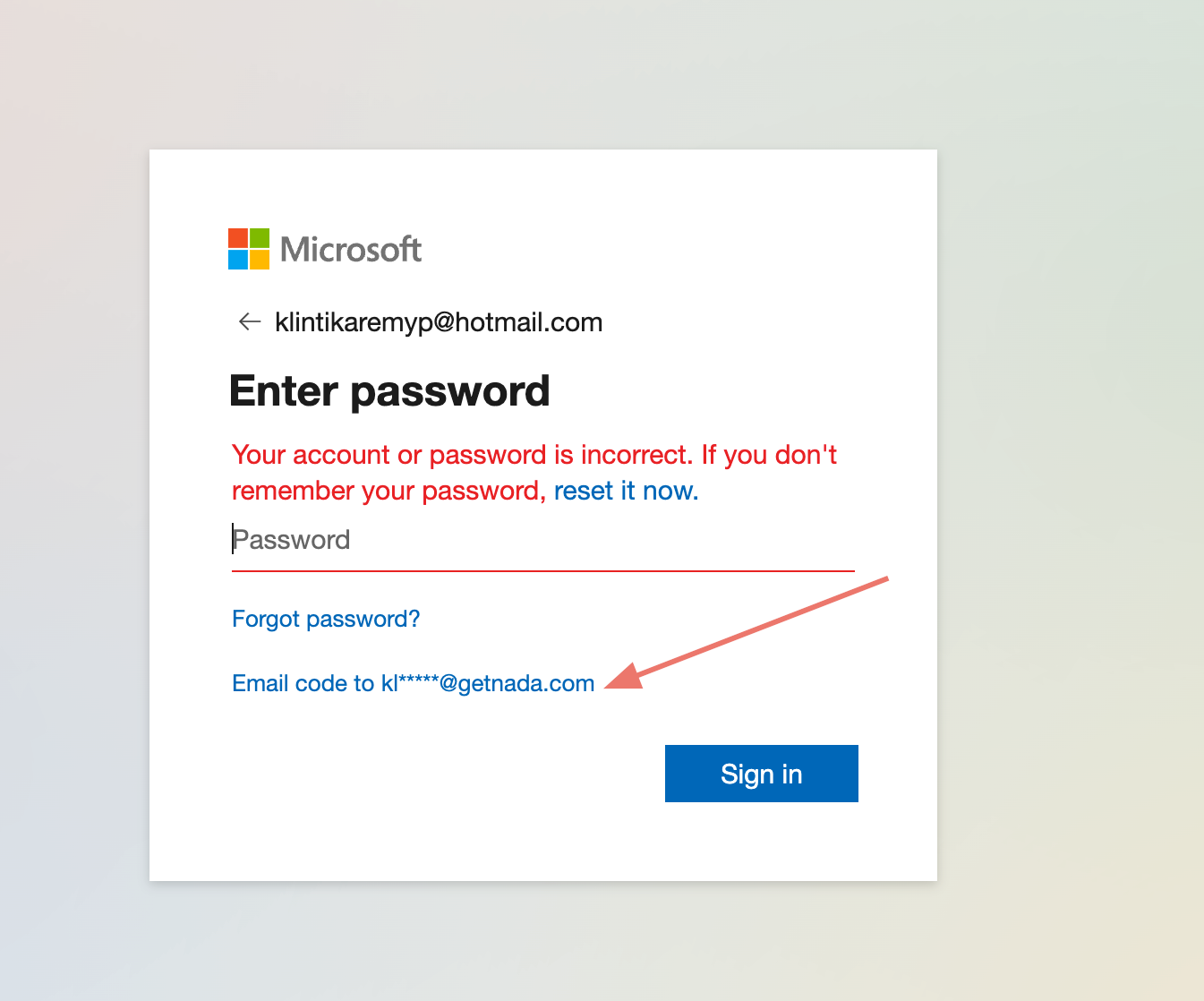Click the klintikaremyp@hotmail.com account label

[439, 322]
